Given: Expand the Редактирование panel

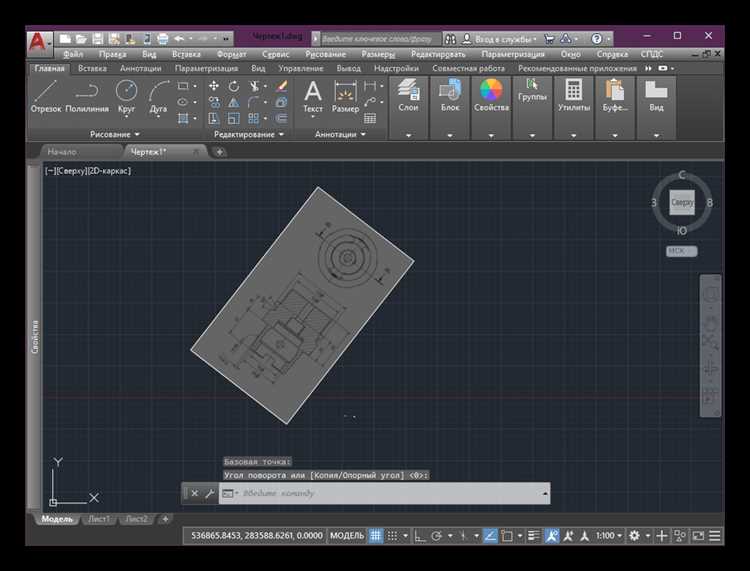Looking at the screenshot, I should click(249, 134).
